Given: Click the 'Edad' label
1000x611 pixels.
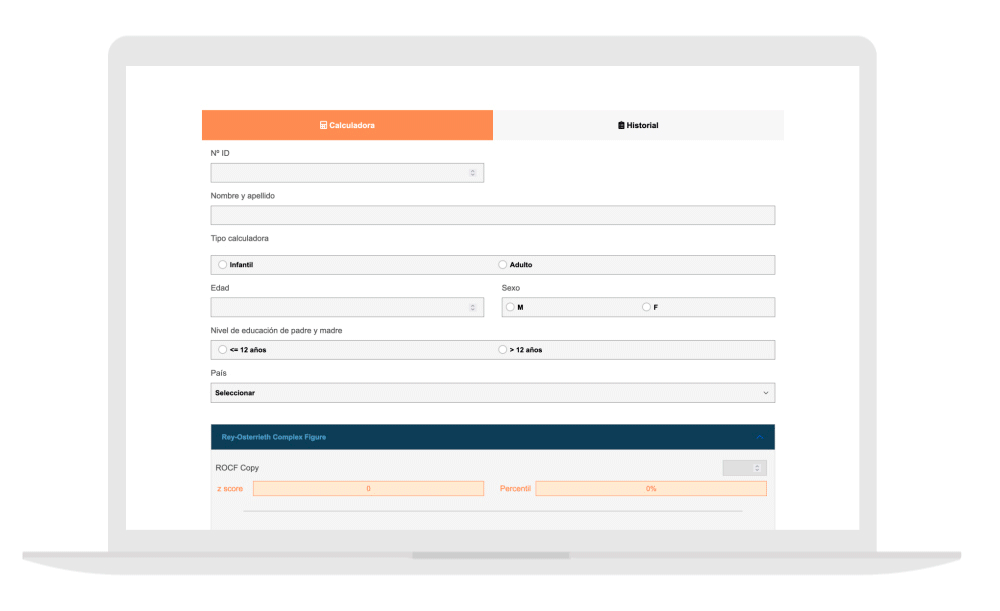Looking at the screenshot, I should point(219,288).
